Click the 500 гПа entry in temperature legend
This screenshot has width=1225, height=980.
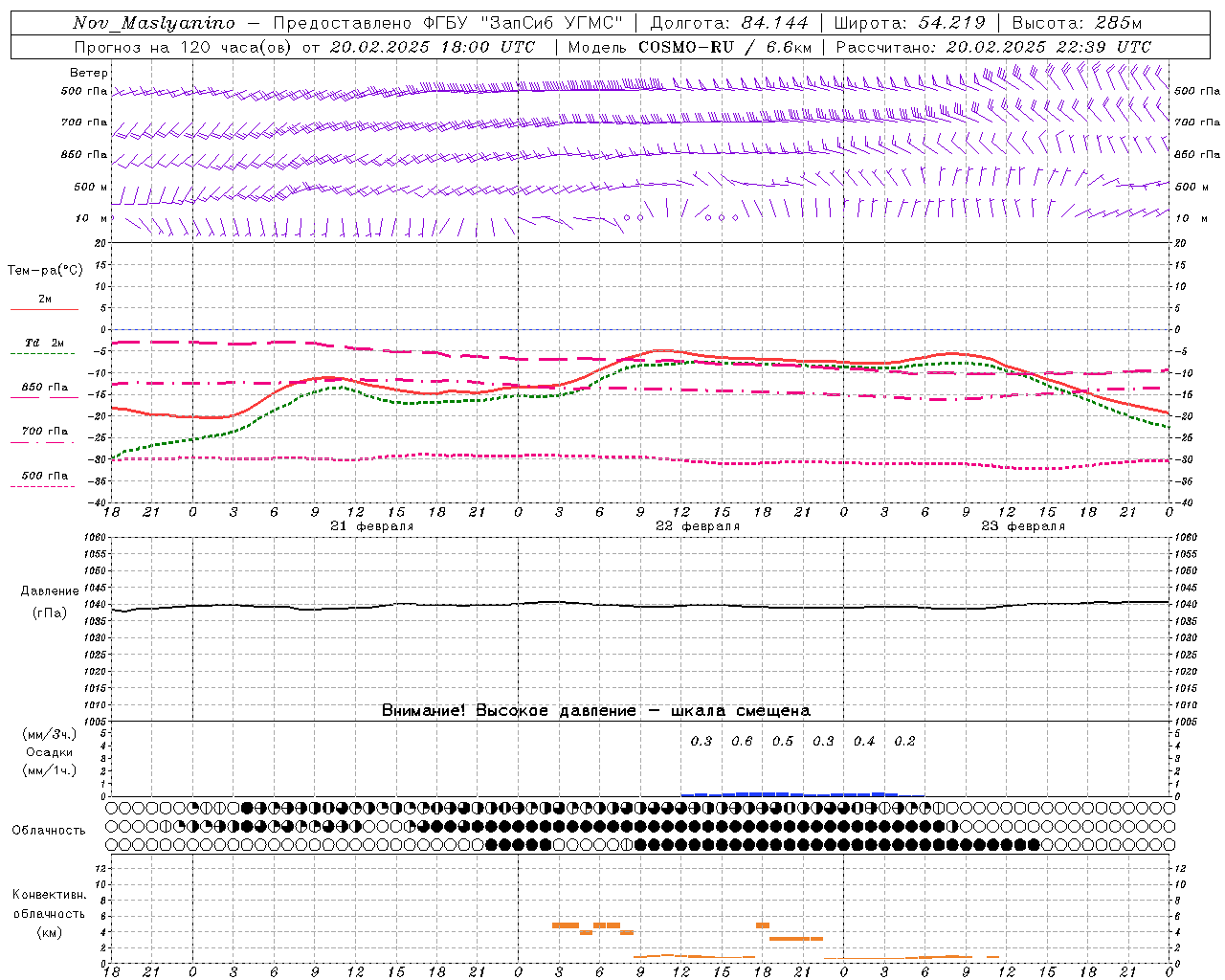pos(45,476)
